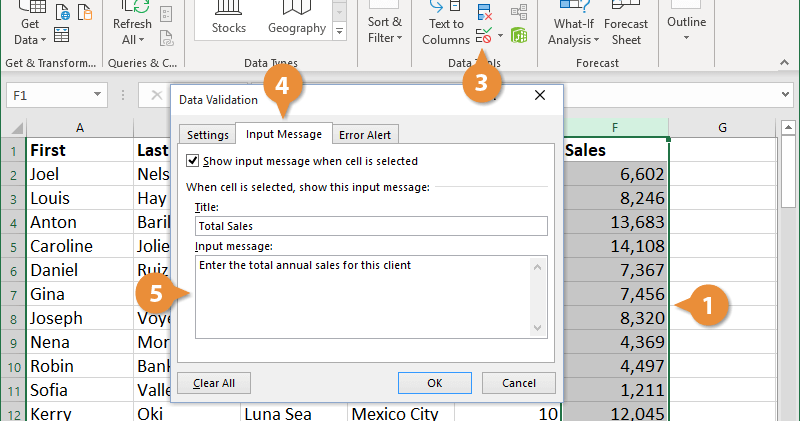Click the Data Validation ribbon icon
This screenshot has height=421, width=800.
485,36
